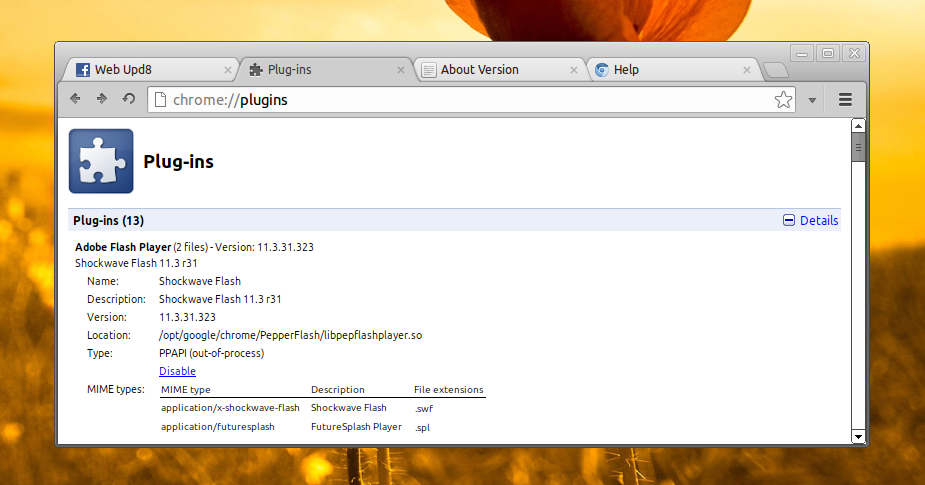
Task: Click the scrollbar down arrow
Action: pyautogui.click(x=858, y=437)
